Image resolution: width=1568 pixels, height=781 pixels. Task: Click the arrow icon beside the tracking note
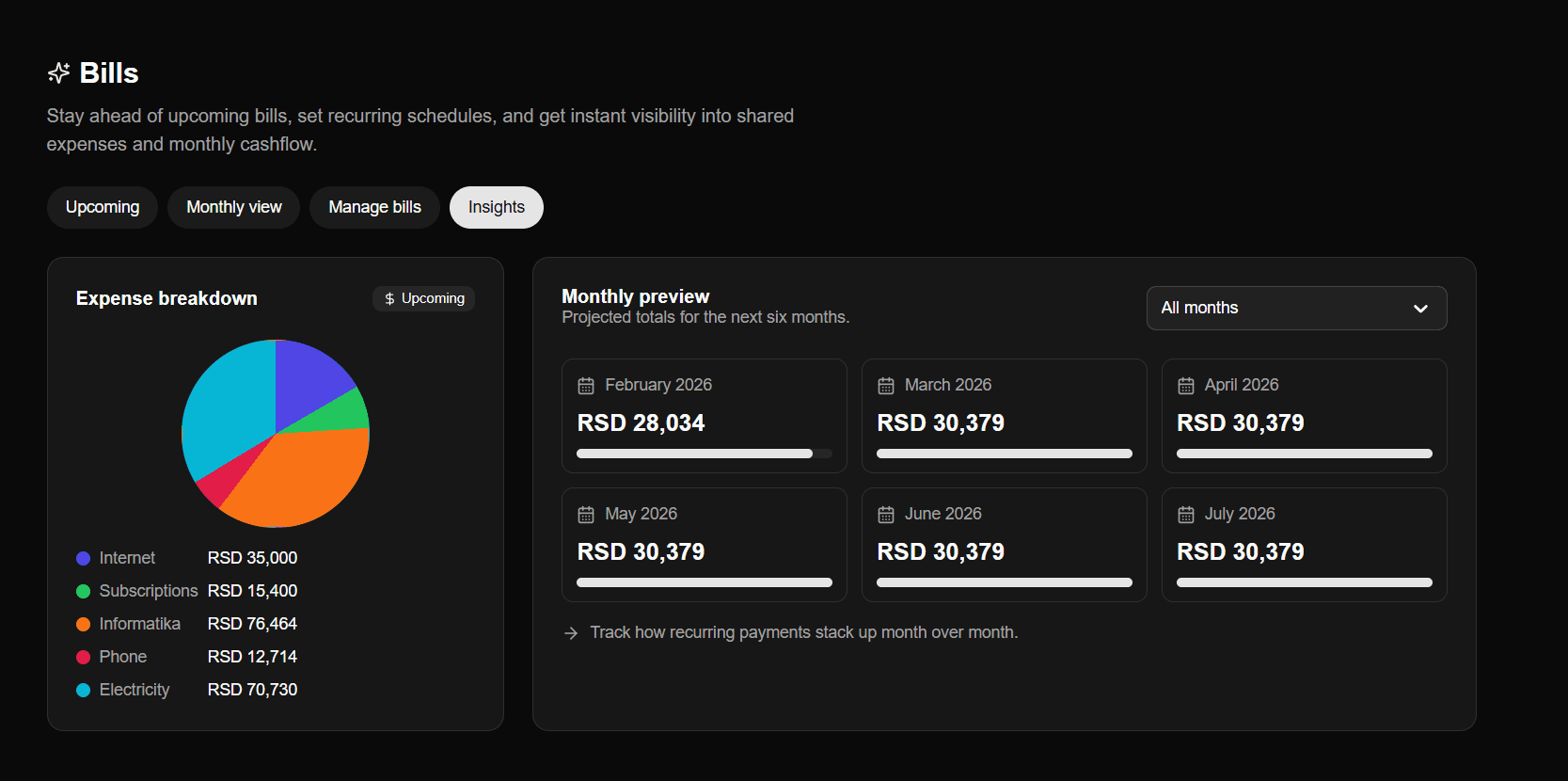click(571, 633)
